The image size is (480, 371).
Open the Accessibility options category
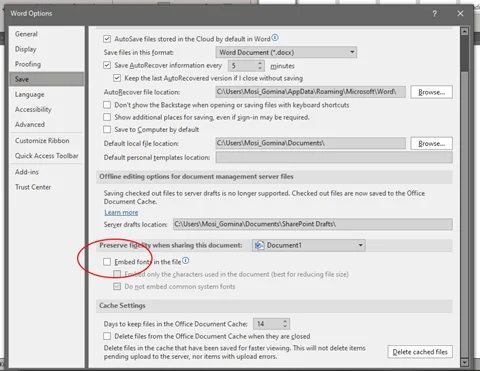[x=47, y=109]
